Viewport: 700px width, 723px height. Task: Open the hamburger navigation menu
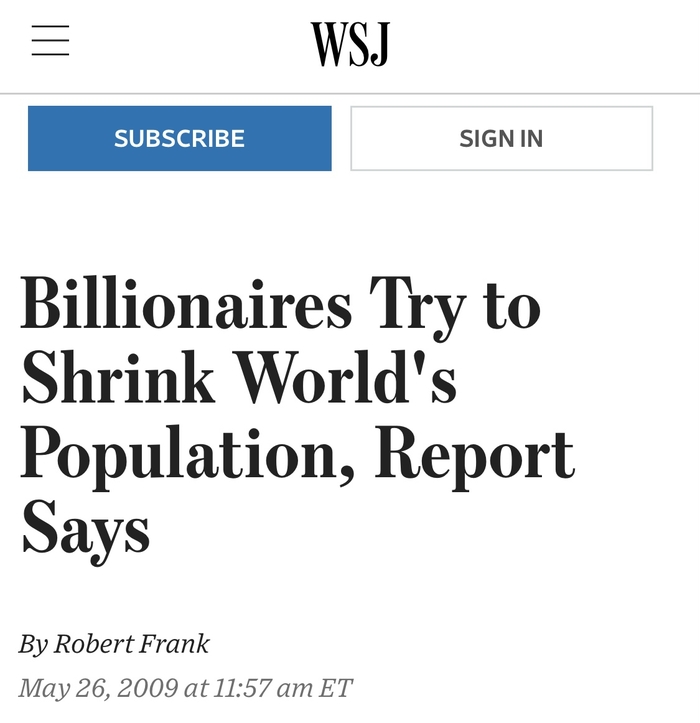(50, 41)
